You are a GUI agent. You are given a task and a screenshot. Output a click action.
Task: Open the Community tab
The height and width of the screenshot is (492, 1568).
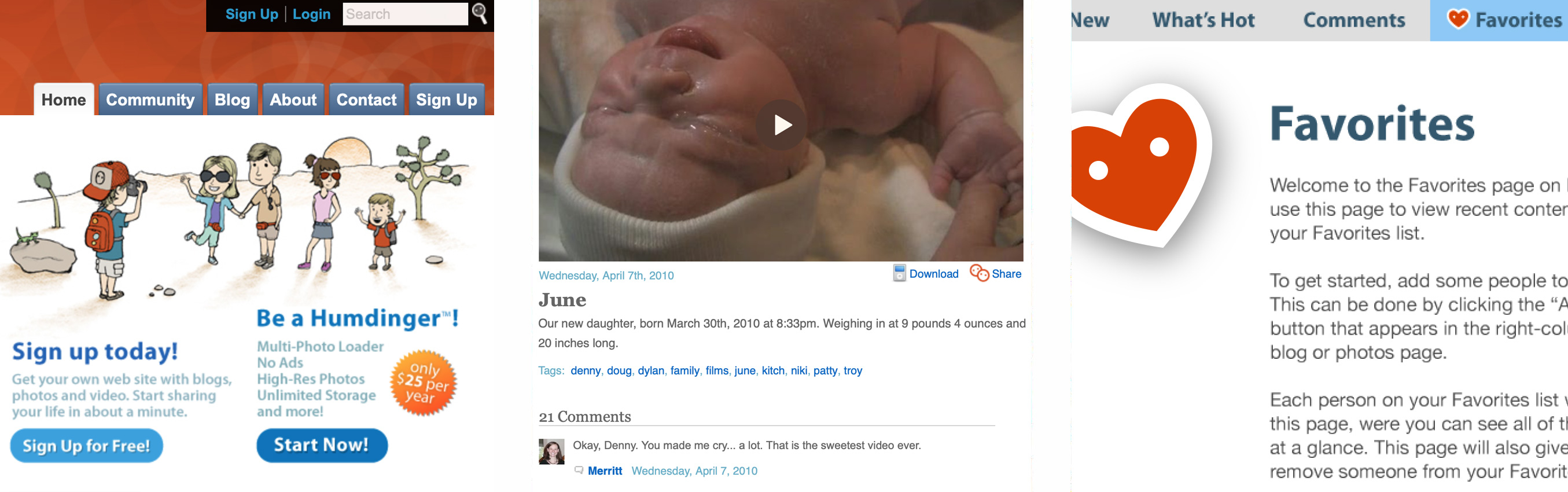coord(150,99)
